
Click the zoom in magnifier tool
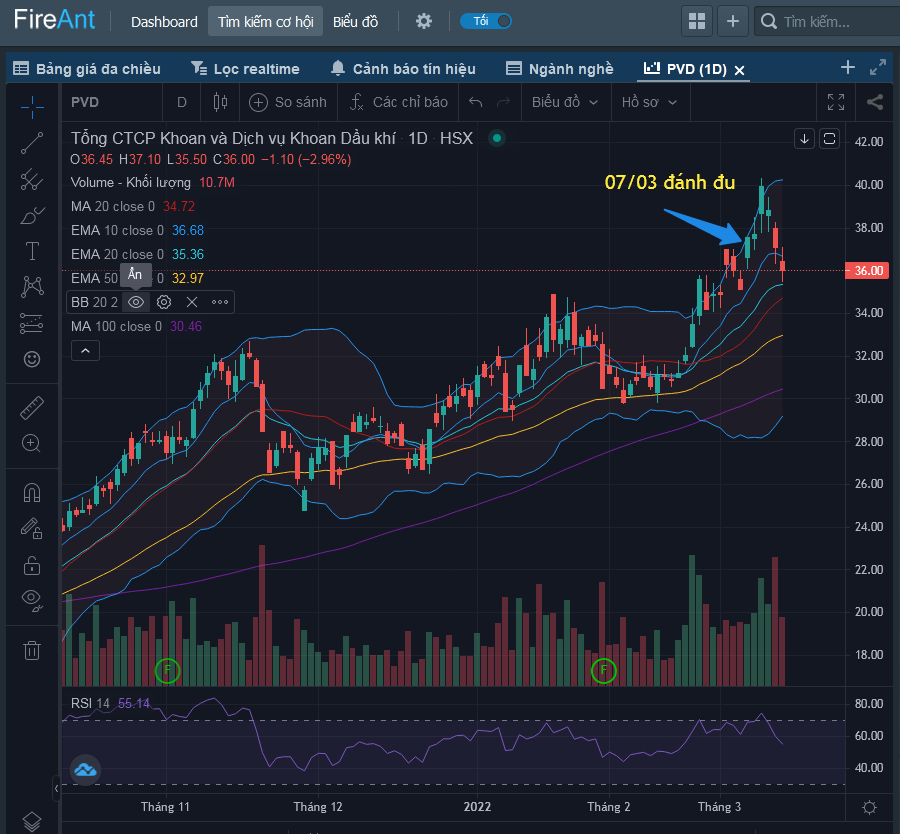32,443
